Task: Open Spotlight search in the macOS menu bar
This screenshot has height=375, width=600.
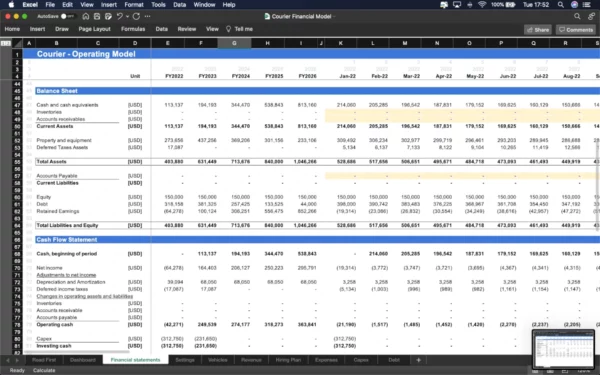Action: click(561, 5)
